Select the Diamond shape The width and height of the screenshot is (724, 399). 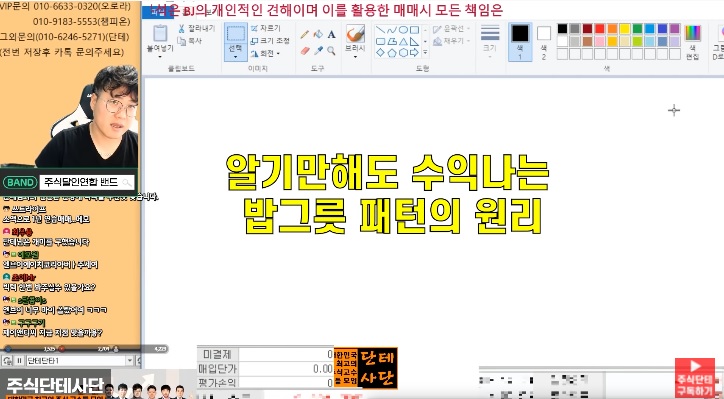coord(380,53)
